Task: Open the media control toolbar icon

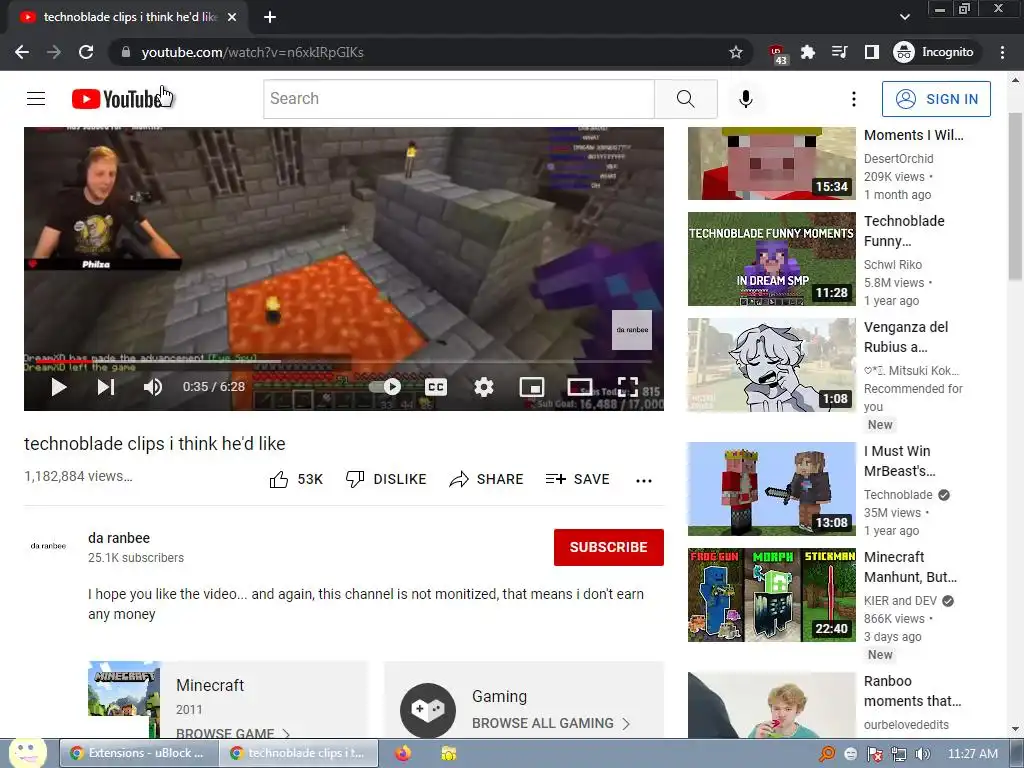Action: click(840, 52)
